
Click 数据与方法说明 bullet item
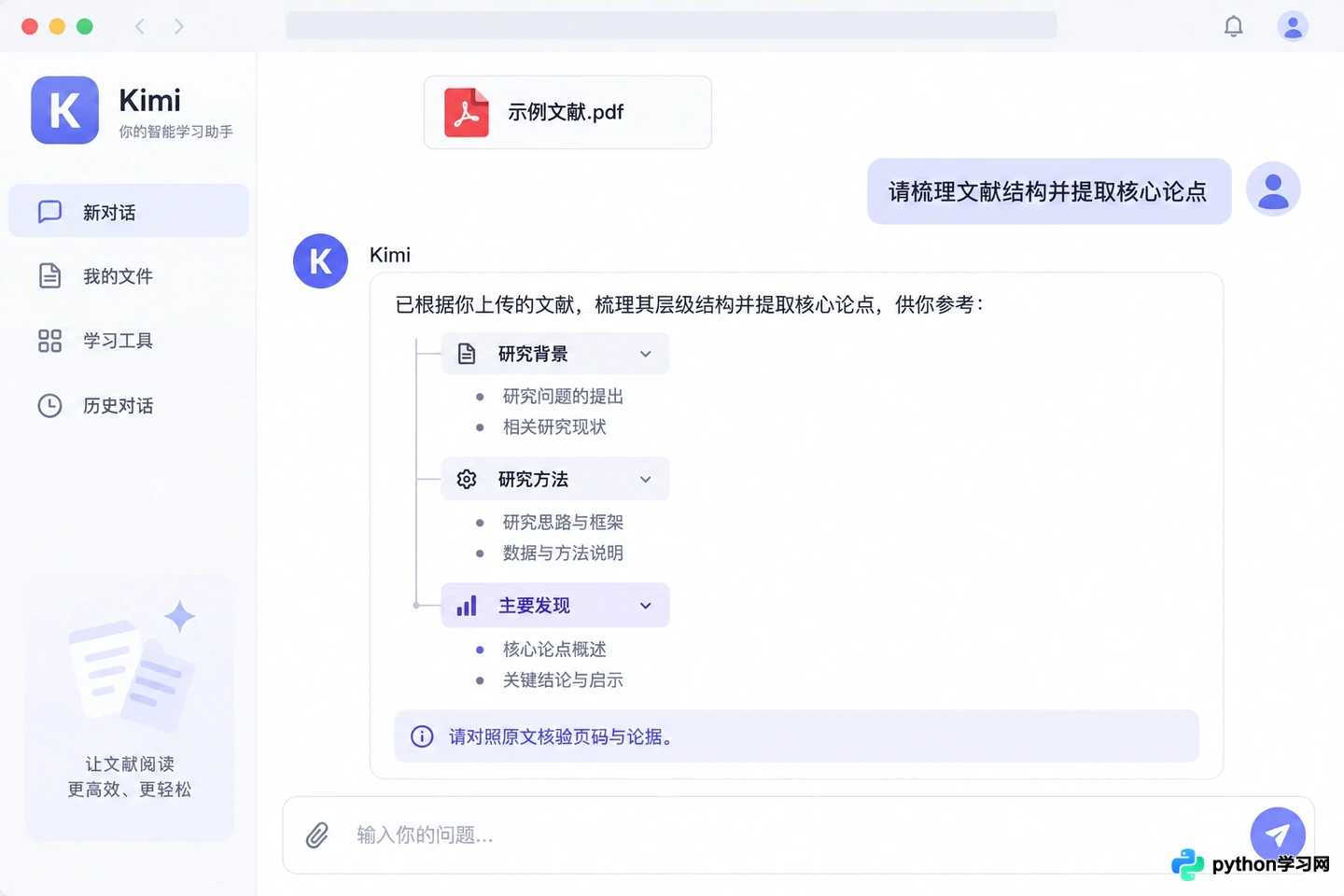coord(563,553)
